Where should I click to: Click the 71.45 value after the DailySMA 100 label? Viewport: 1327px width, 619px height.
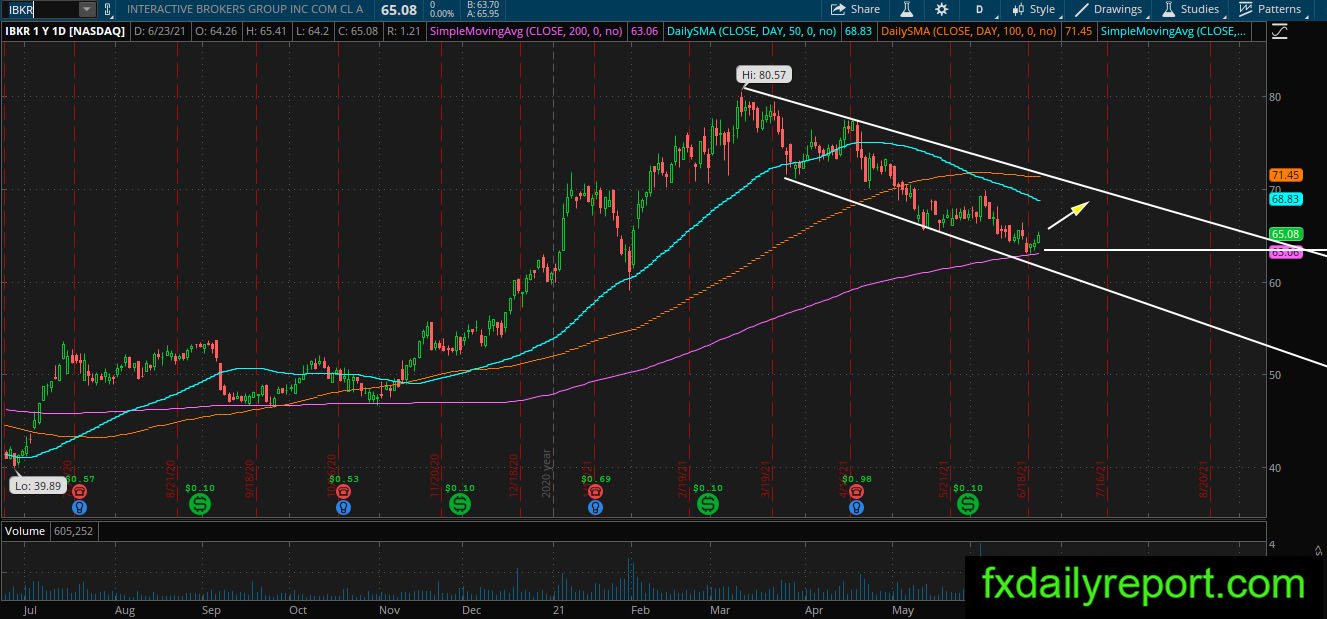[x=1078, y=31]
